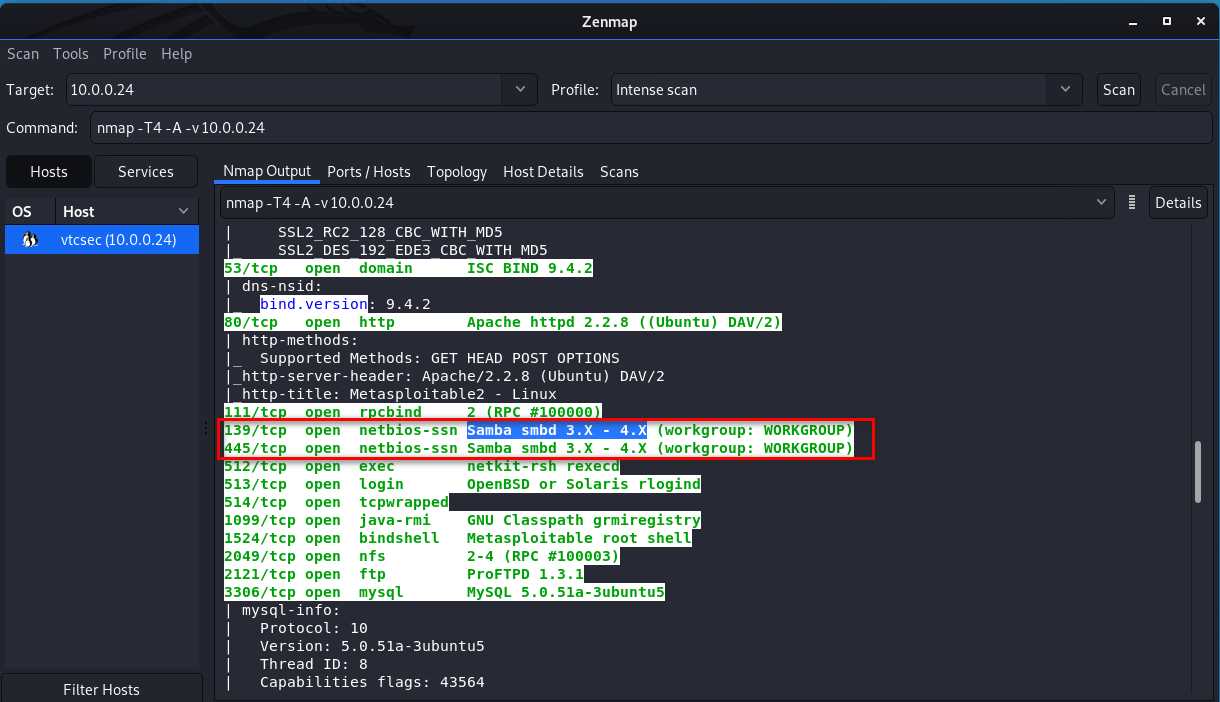
Task: Click the 2121/tcp ProFTPD 1.3.1 line
Action: (x=404, y=574)
